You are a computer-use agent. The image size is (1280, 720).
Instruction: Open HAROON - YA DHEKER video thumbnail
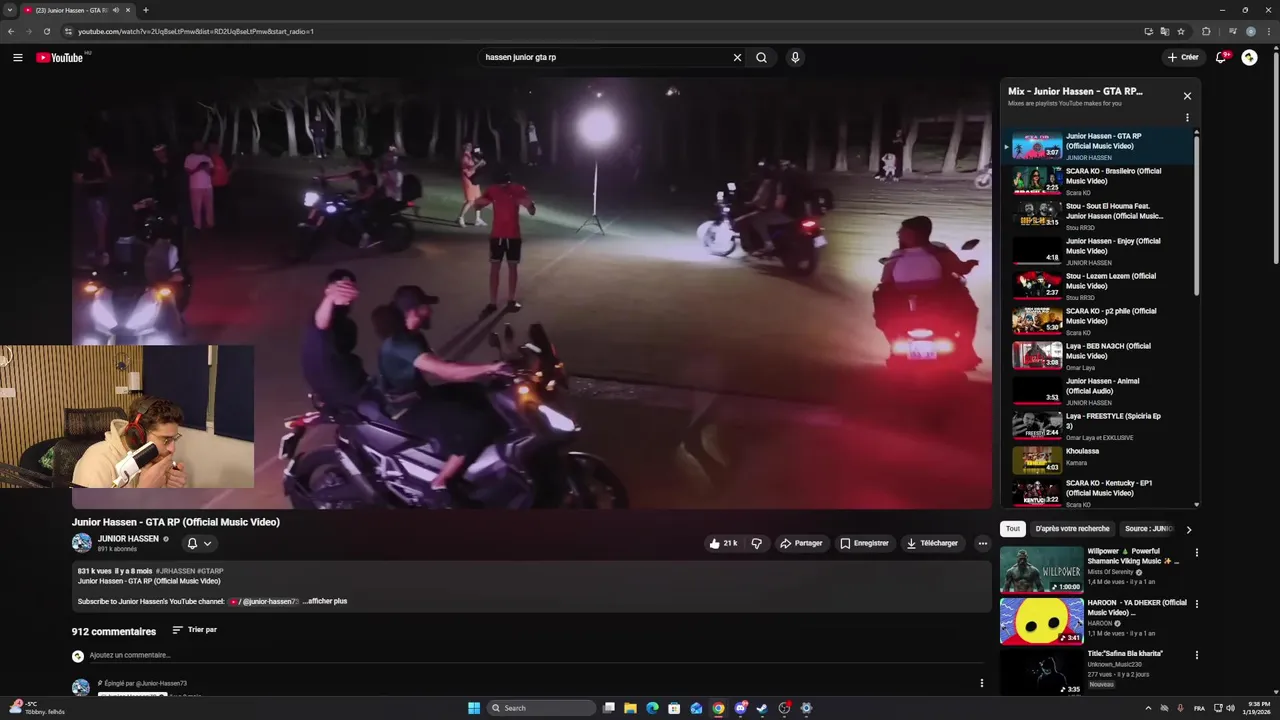1041,621
